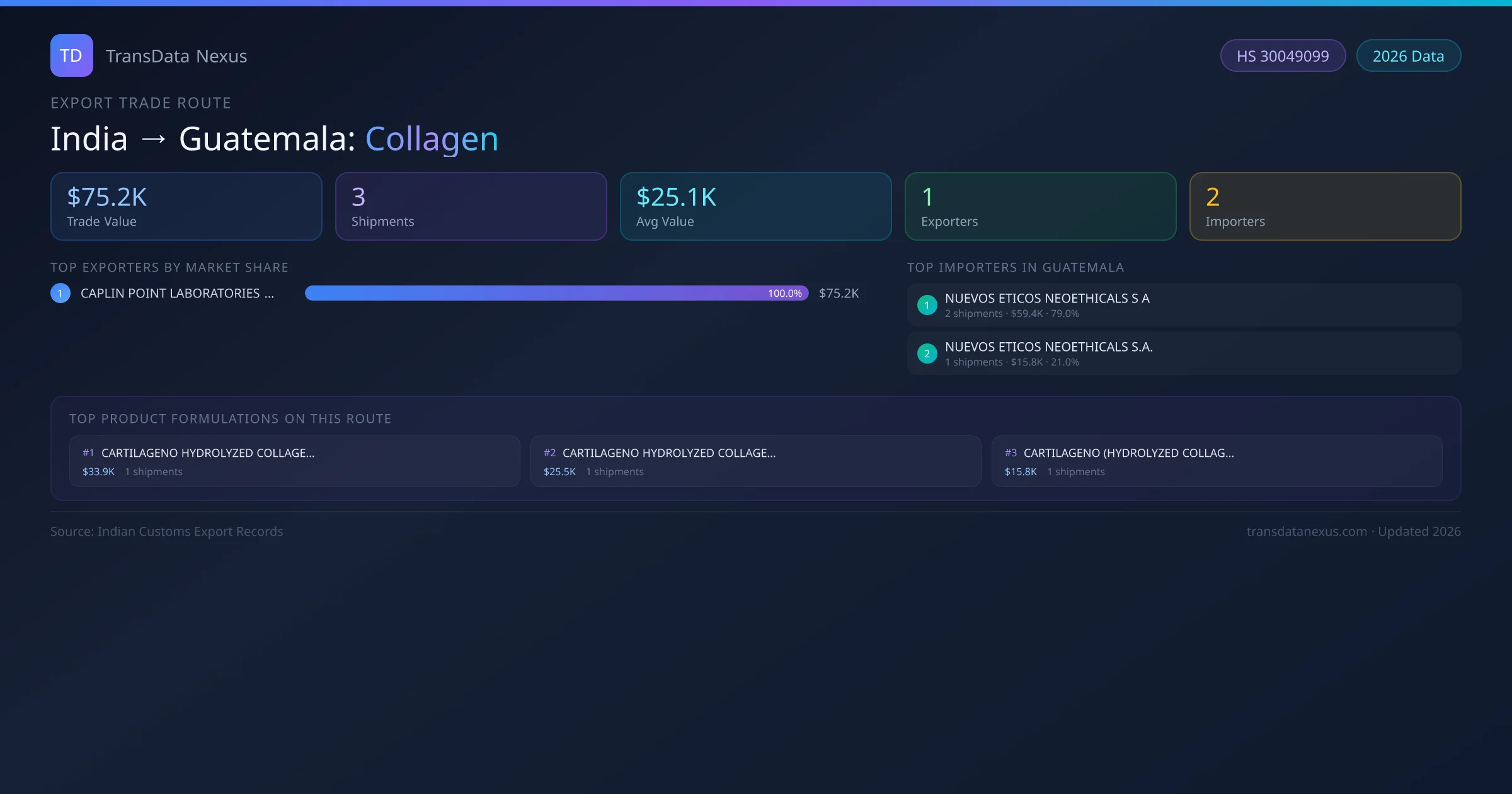Screen dimensions: 1512x794
Task: Select the 2 Importers stat card
Action: [x=1325, y=207]
